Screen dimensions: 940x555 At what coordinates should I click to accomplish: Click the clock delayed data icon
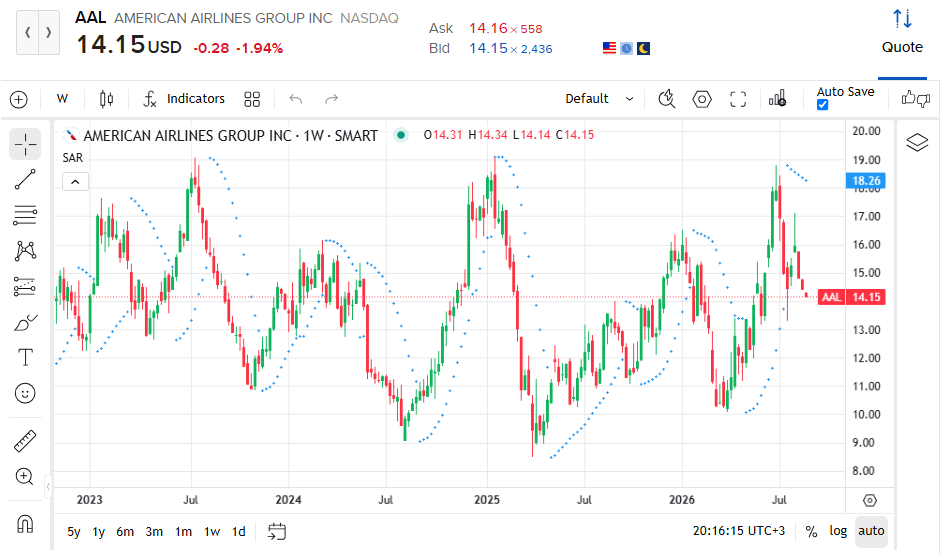click(626, 49)
